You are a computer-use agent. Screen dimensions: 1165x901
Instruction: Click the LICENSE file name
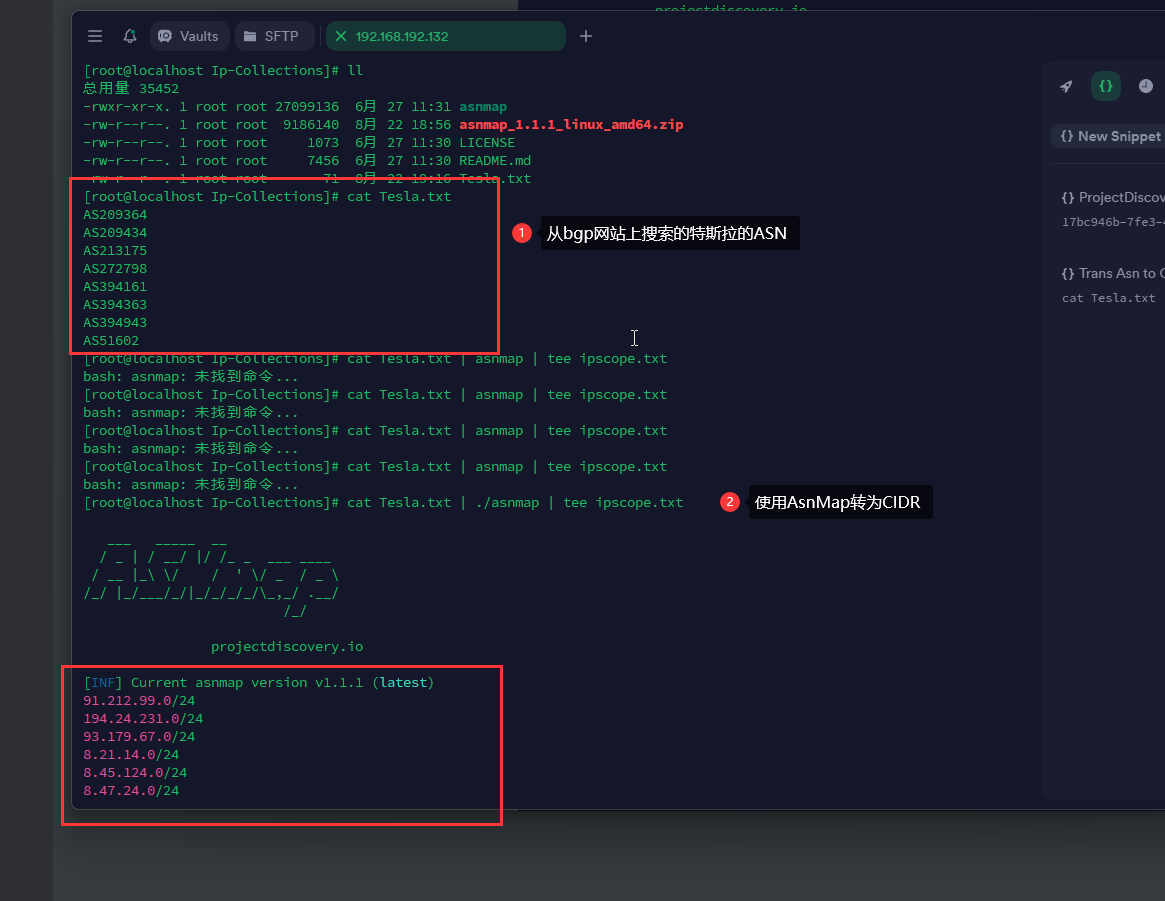tap(487, 143)
